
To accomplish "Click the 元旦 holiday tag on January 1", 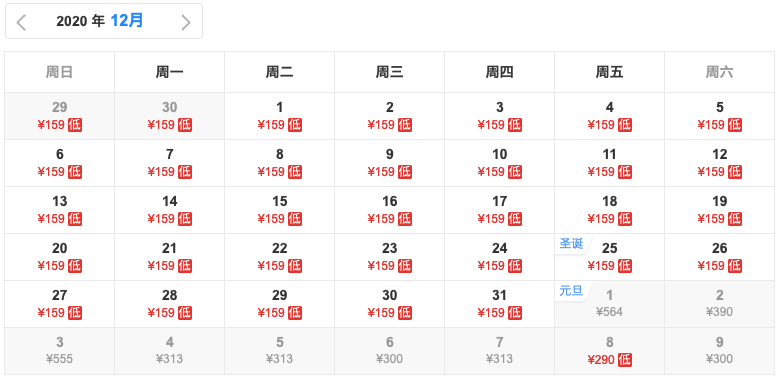I will tap(572, 291).
